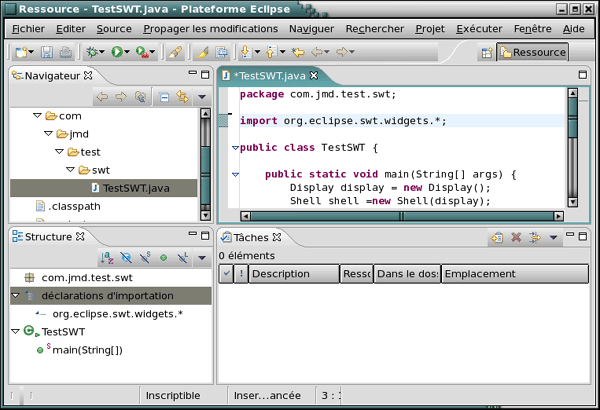Viewport: 600px width, 410px height.
Task: Click the alphabetical sort icon in Structure
Action: (x=107, y=258)
